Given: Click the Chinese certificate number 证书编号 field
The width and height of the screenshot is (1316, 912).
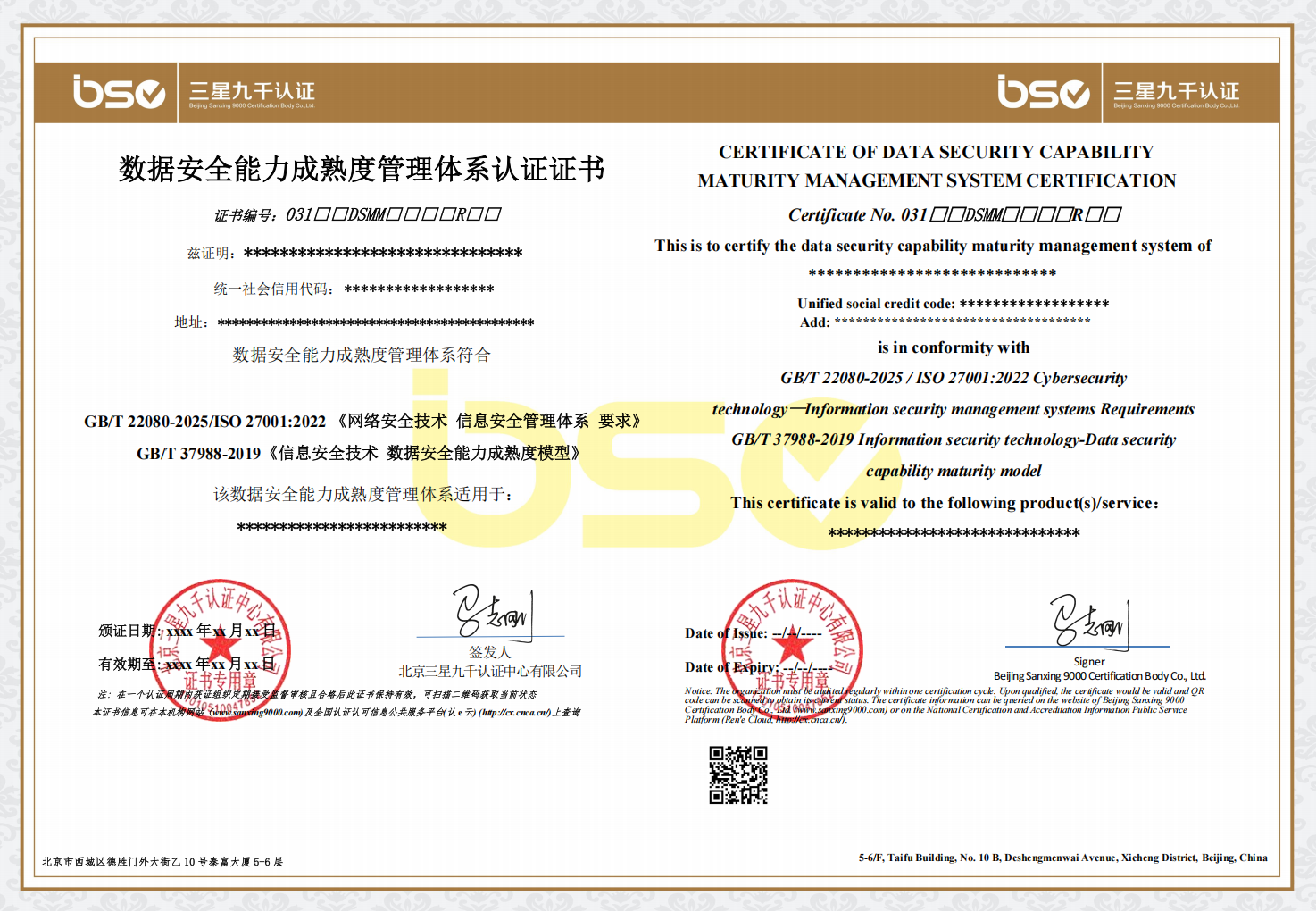Looking at the screenshot, I should [357, 214].
